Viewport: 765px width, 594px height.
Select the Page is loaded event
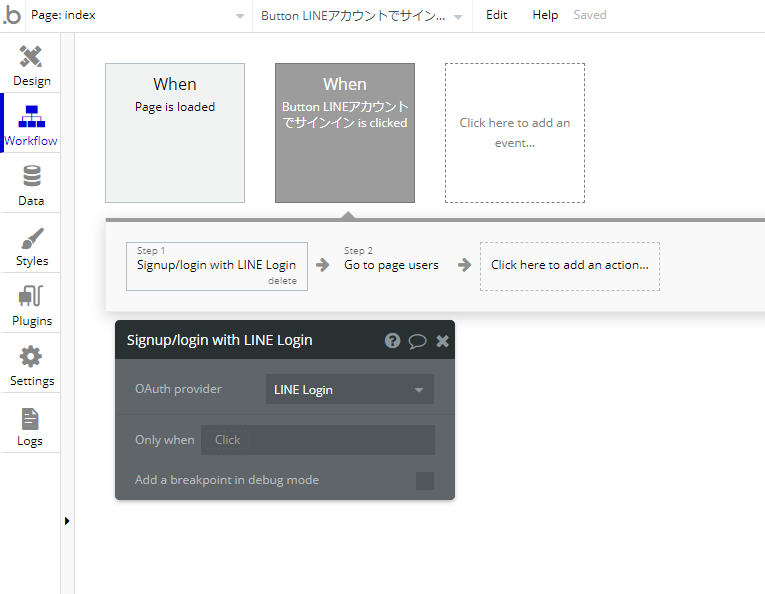pos(175,133)
